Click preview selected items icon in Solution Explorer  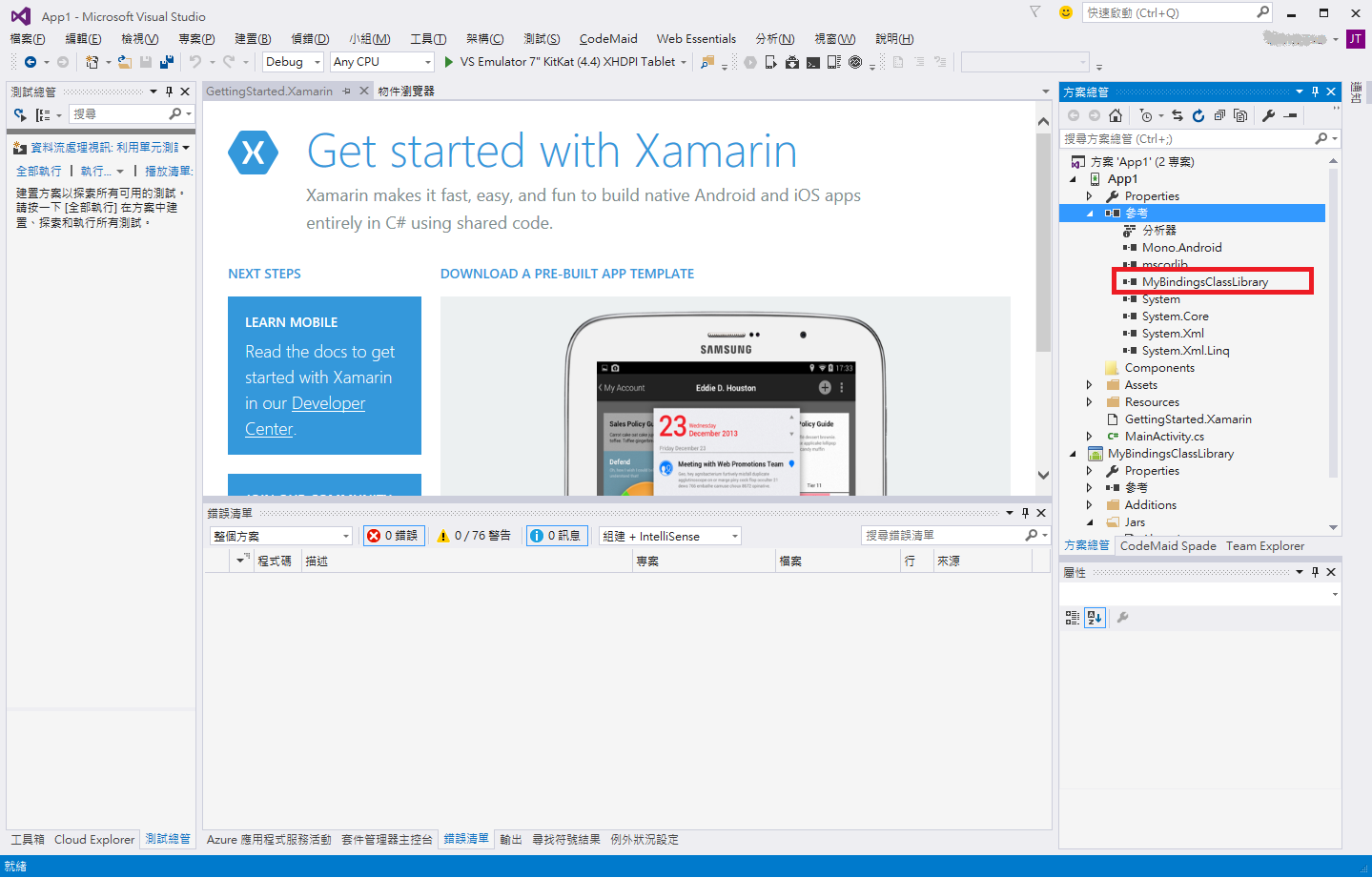point(1291,115)
